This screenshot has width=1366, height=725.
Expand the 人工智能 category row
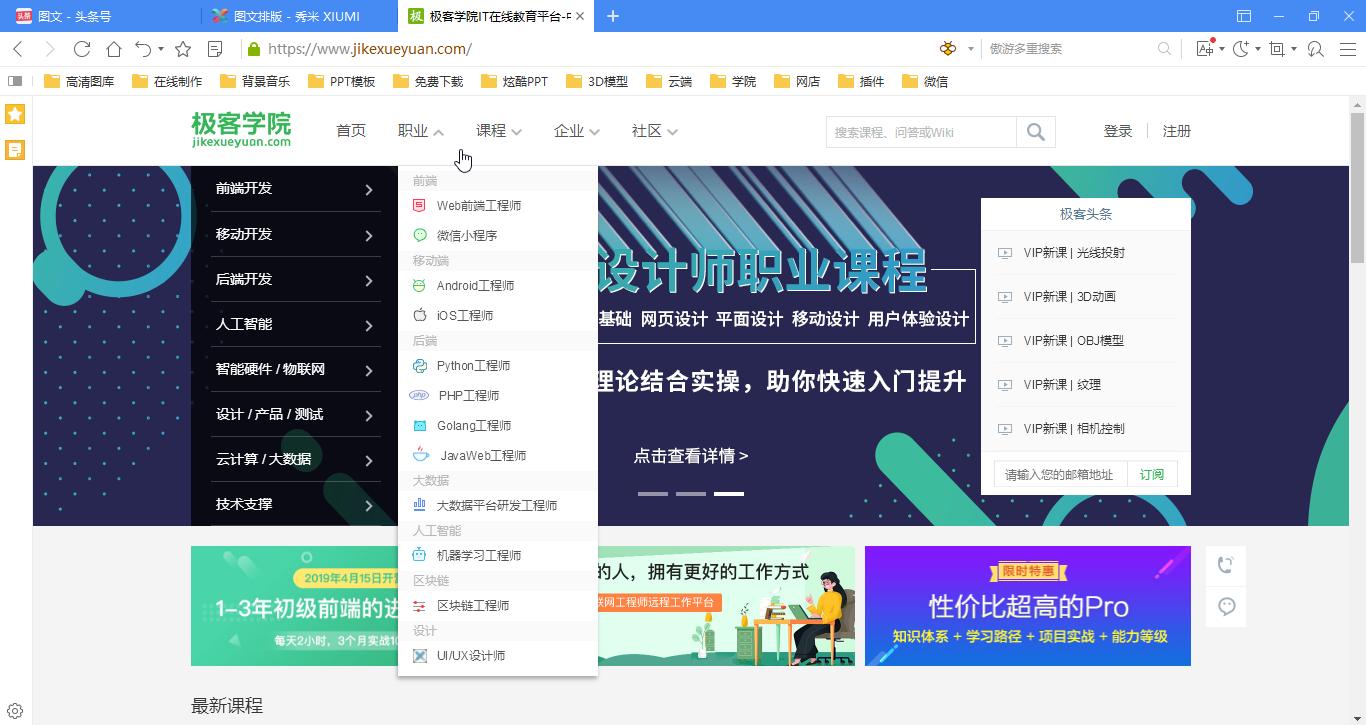[x=295, y=324]
